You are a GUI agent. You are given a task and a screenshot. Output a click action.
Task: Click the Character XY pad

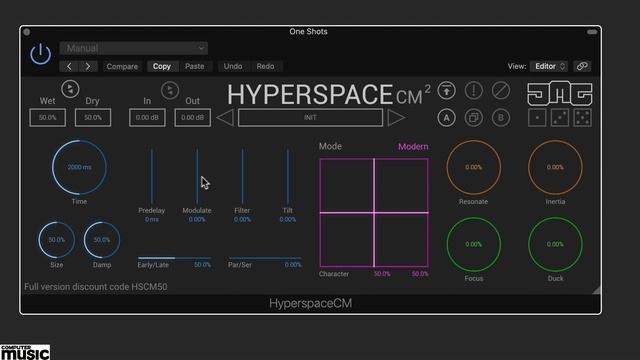tap(374, 213)
